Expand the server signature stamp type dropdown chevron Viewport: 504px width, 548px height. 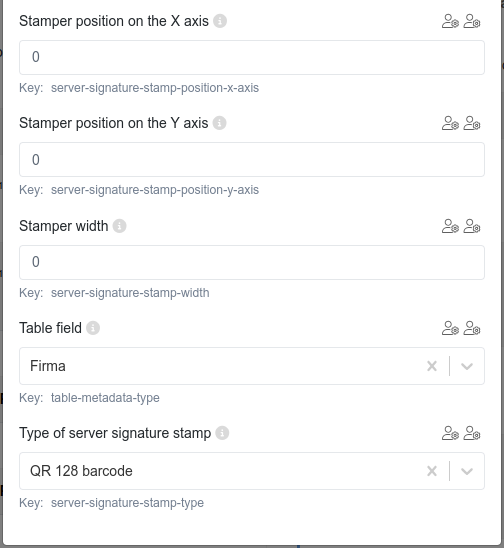coord(467,471)
